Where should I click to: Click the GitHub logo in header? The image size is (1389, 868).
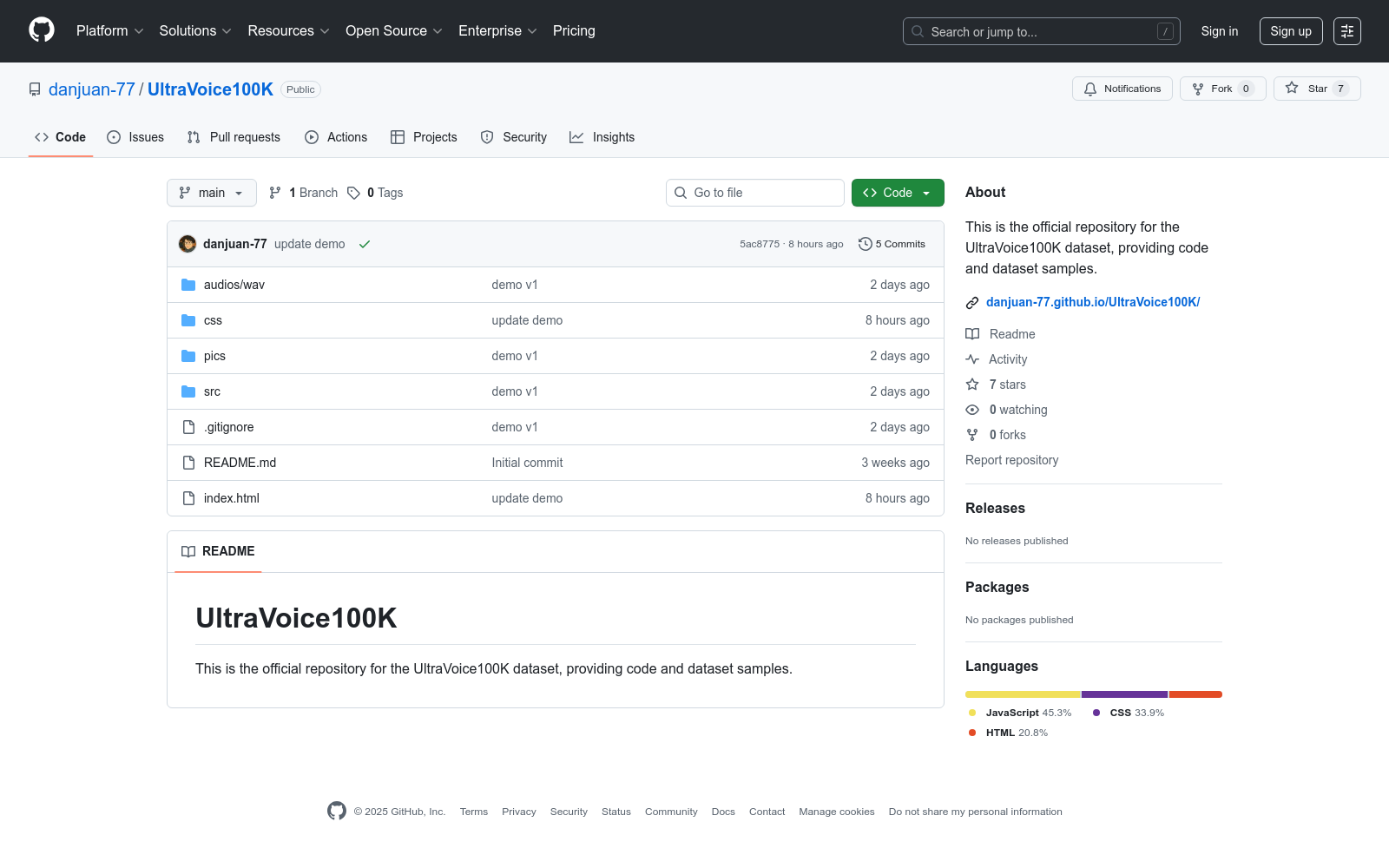coord(42,30)
